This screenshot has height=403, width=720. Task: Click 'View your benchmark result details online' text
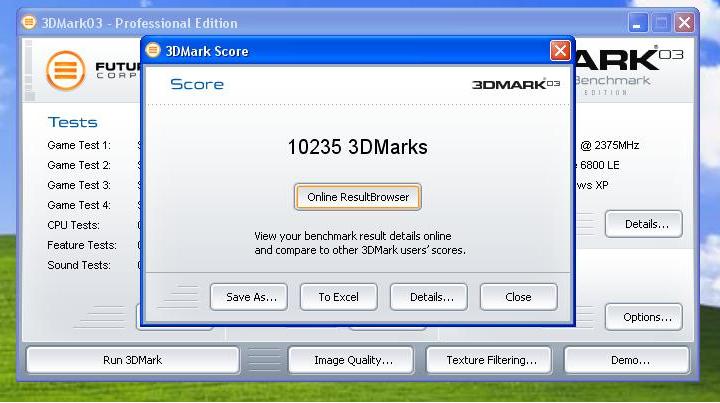point(353,236)
